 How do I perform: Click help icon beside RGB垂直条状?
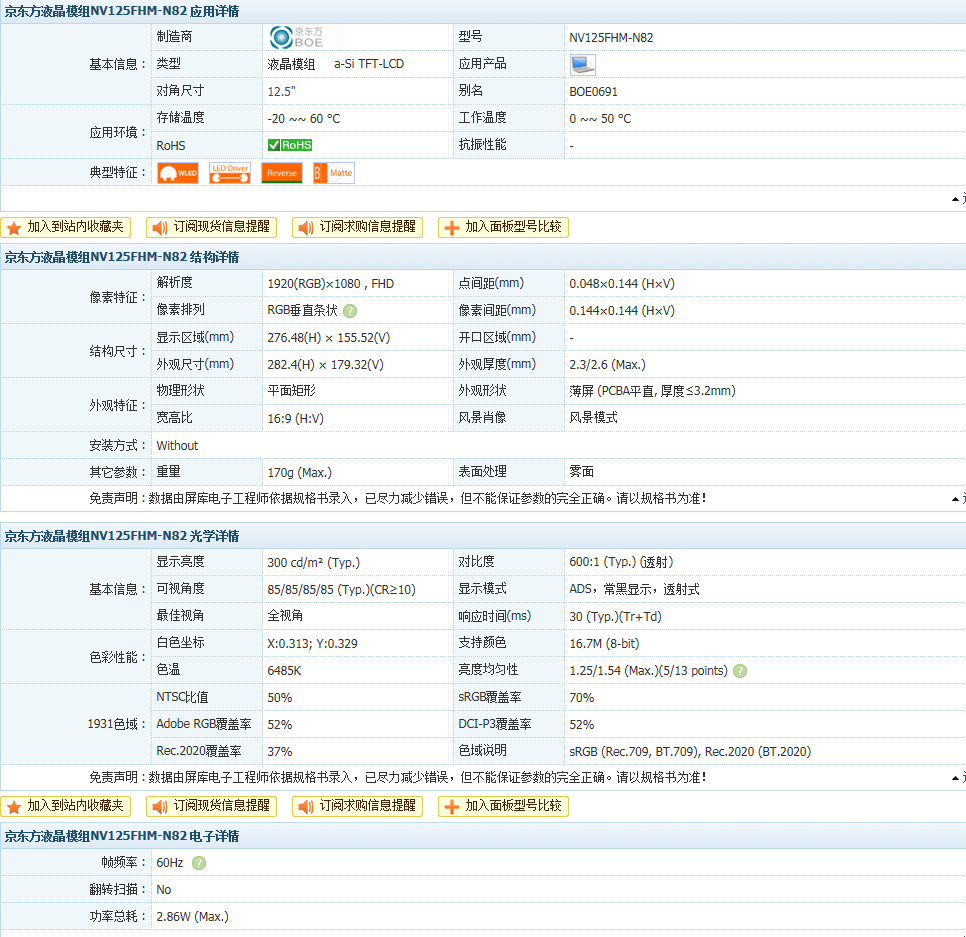pyautogui.click(x=350, y=311)
